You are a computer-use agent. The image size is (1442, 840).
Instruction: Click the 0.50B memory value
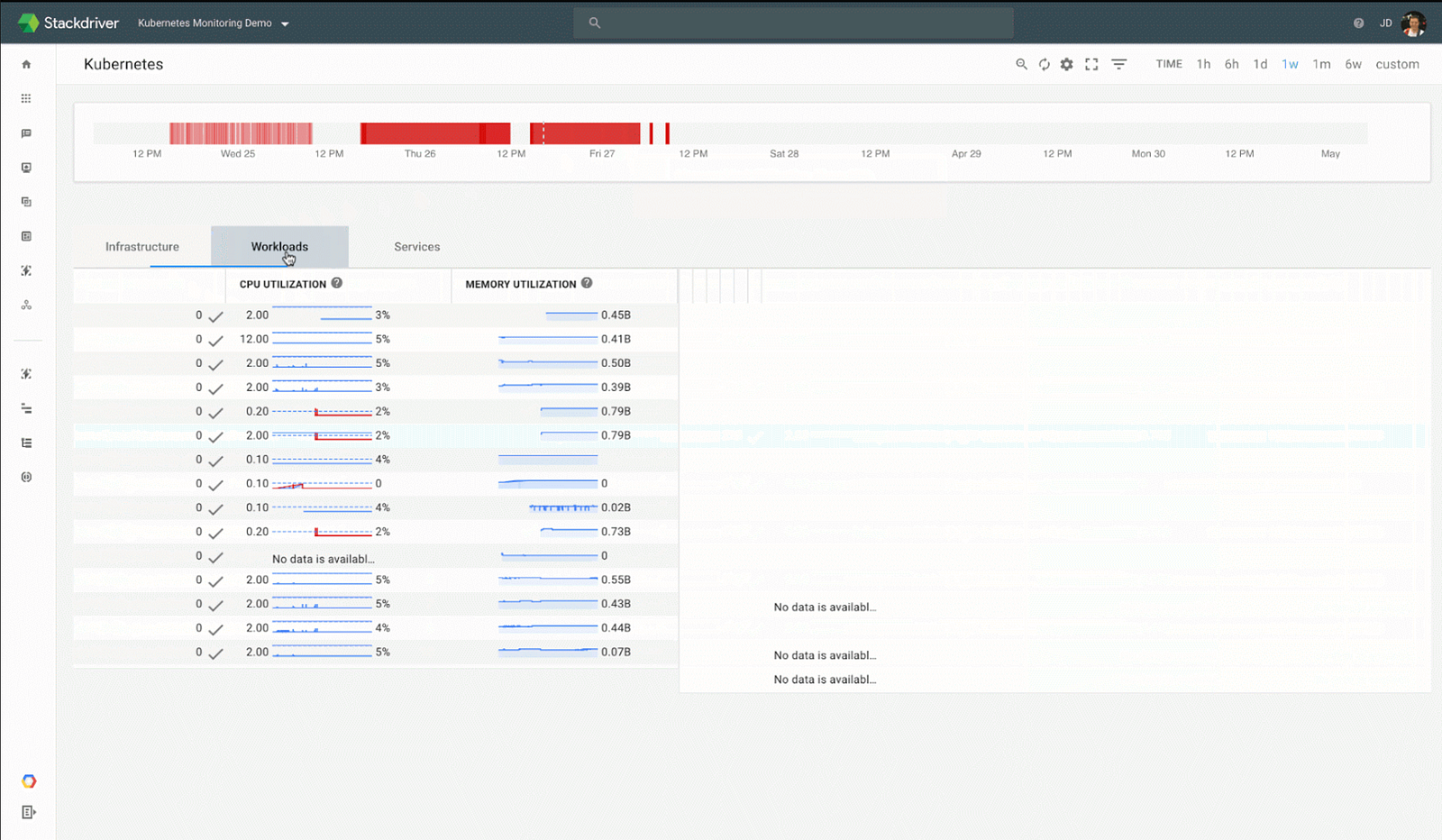coord(616,363)
